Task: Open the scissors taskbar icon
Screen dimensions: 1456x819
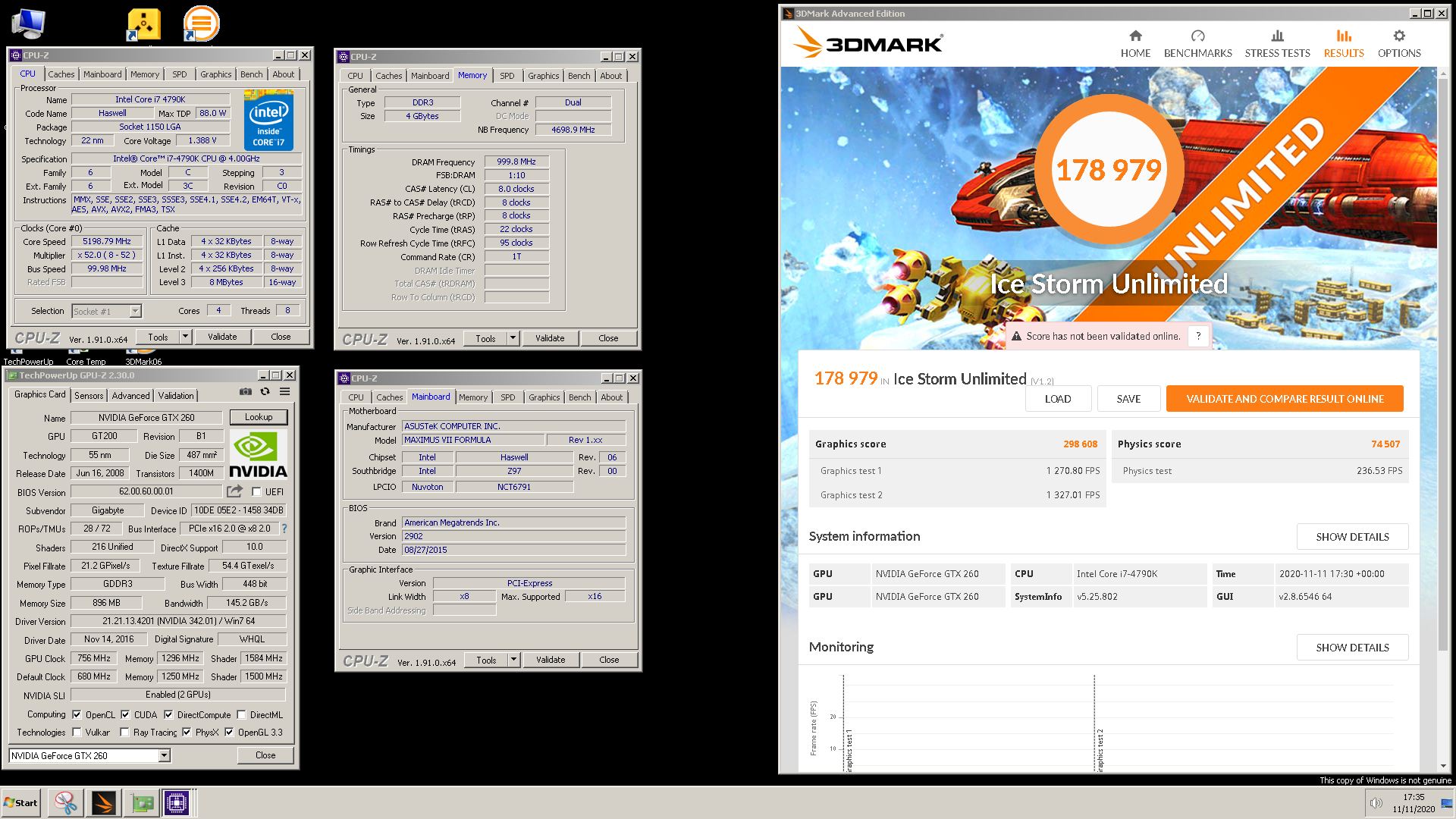Action: pyautogui.click(x=65, y=803)
